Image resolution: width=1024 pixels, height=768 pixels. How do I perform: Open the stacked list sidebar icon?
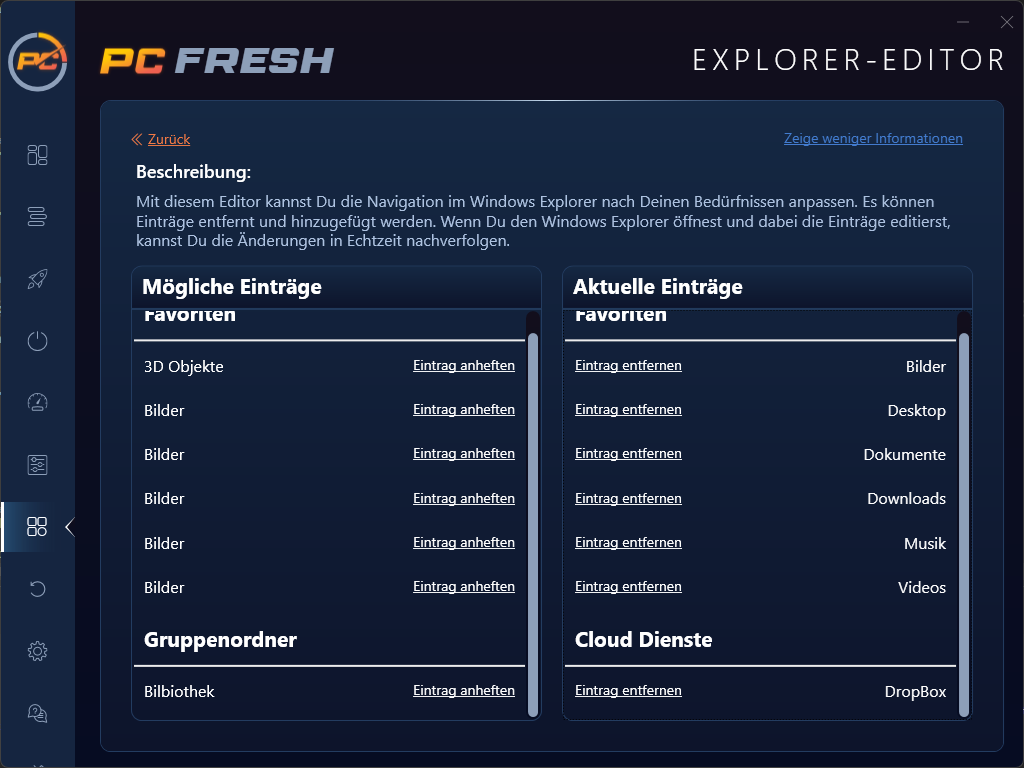37,216
